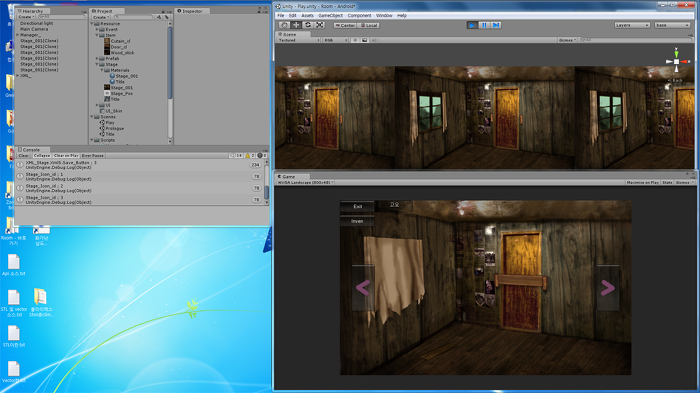Click the Hierarchy search field
This screenshot has height=393, width=700.
pyautogui.click(x=61, y=17)
